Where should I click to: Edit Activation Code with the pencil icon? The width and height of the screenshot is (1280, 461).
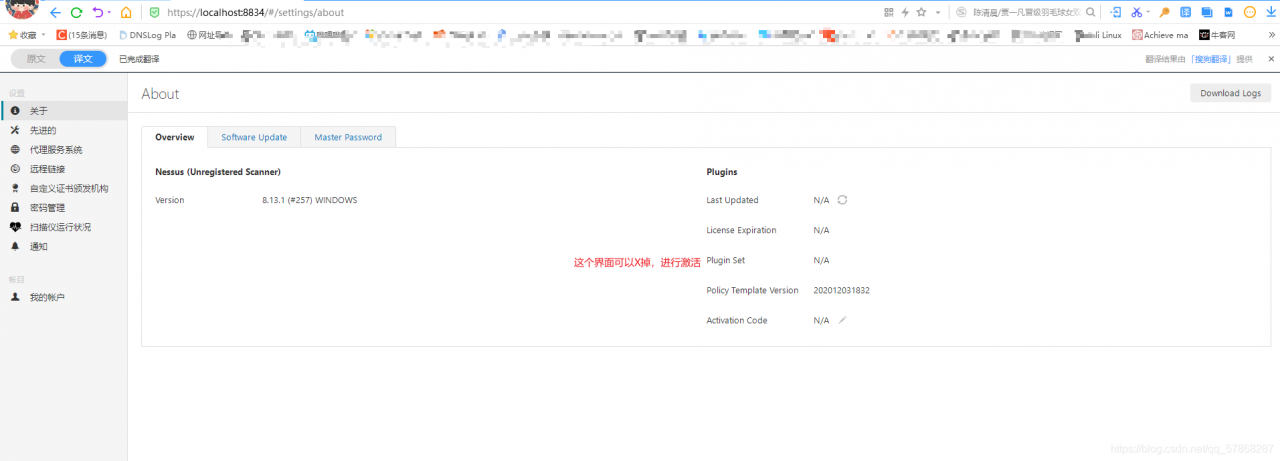coord(842,320)
